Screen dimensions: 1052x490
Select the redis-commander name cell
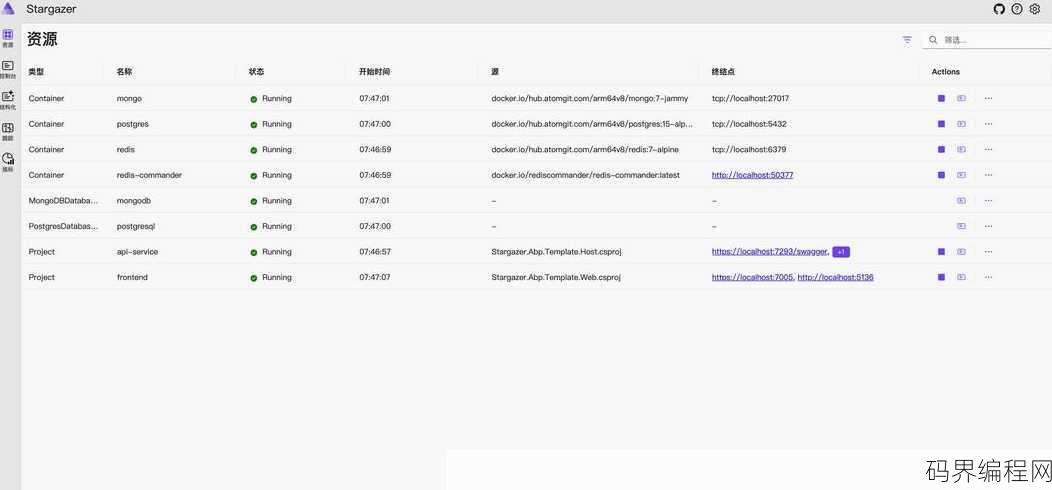click(149, 175)
